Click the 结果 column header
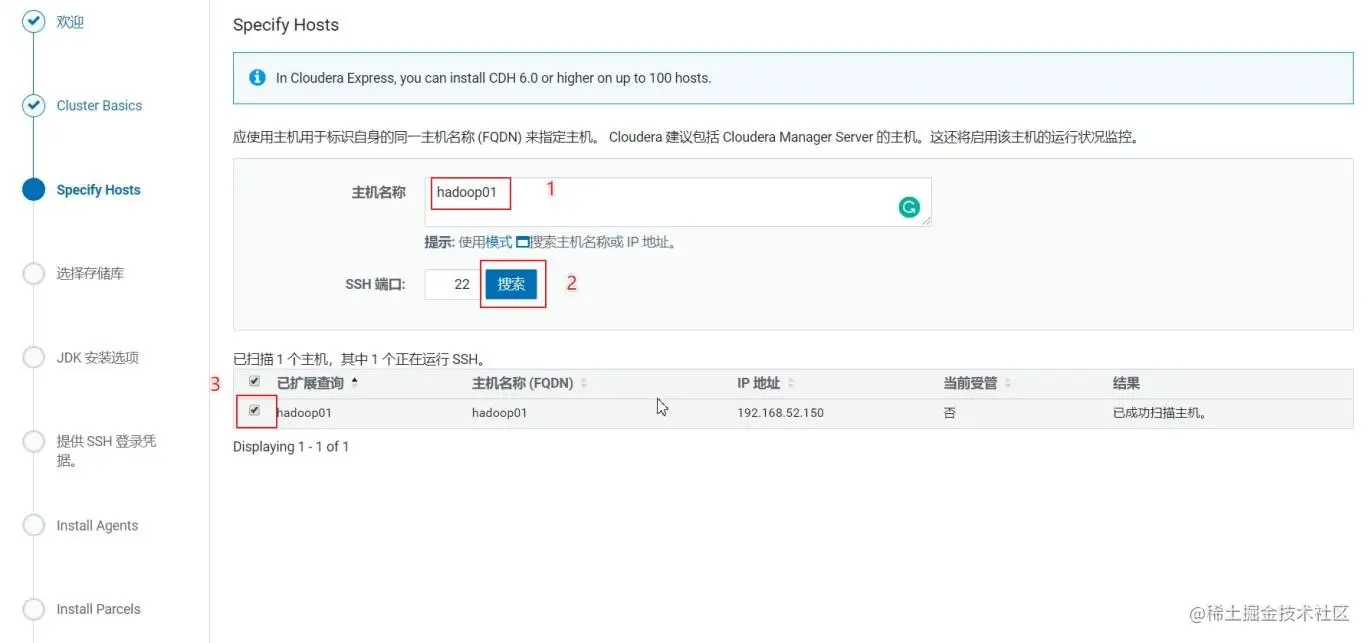Viewport: 1369px width, 643px height. [x=1126, y=383]
